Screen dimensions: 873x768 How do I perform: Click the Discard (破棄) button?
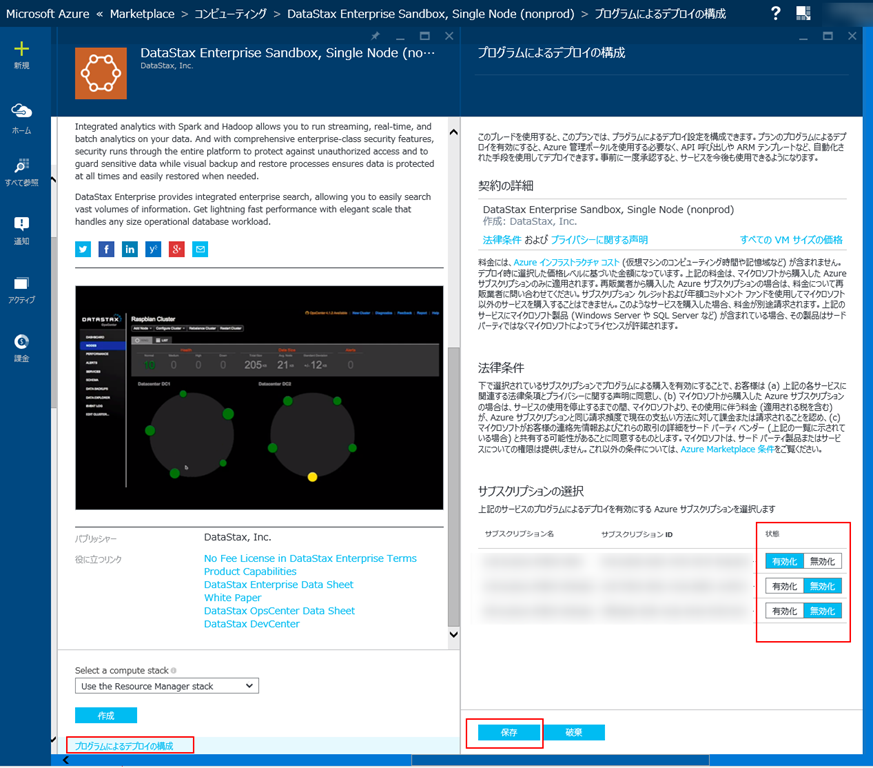pos(574,732)
